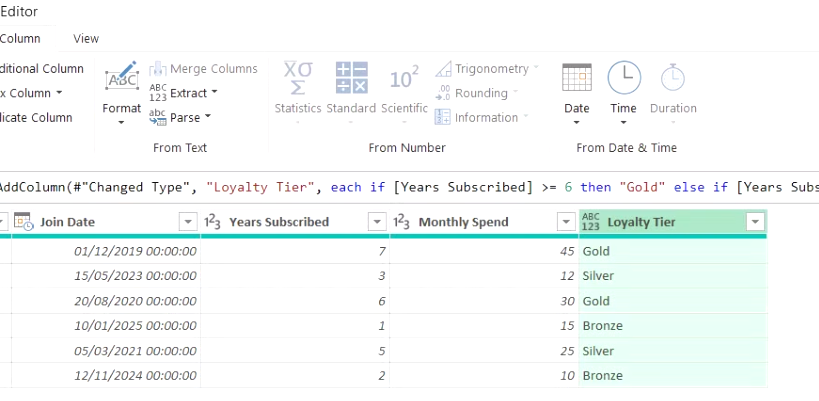
Task: Open the Loyalty Tier filter dropdown
Action: [x=755, y=222]
